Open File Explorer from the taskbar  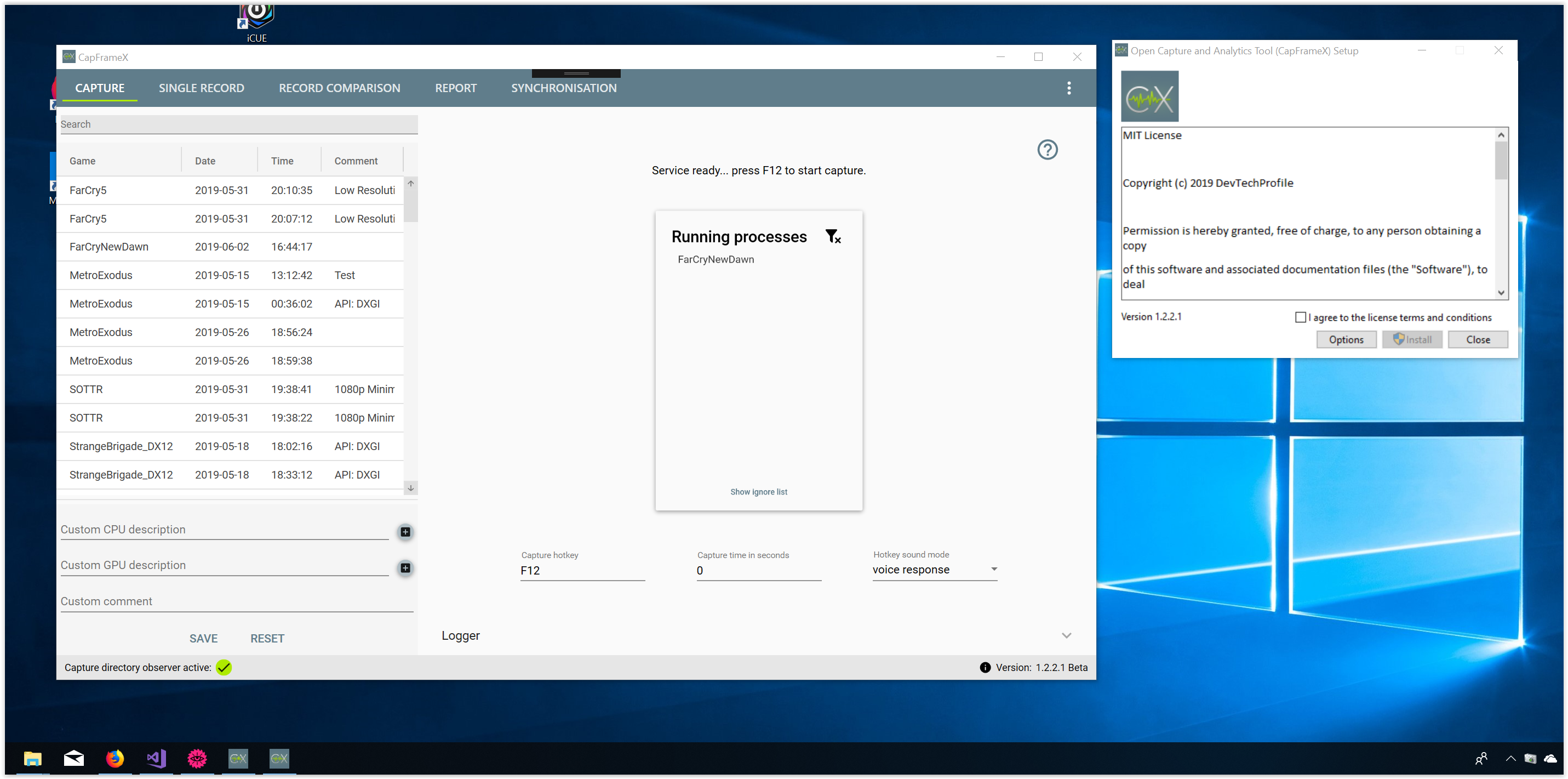33,758
